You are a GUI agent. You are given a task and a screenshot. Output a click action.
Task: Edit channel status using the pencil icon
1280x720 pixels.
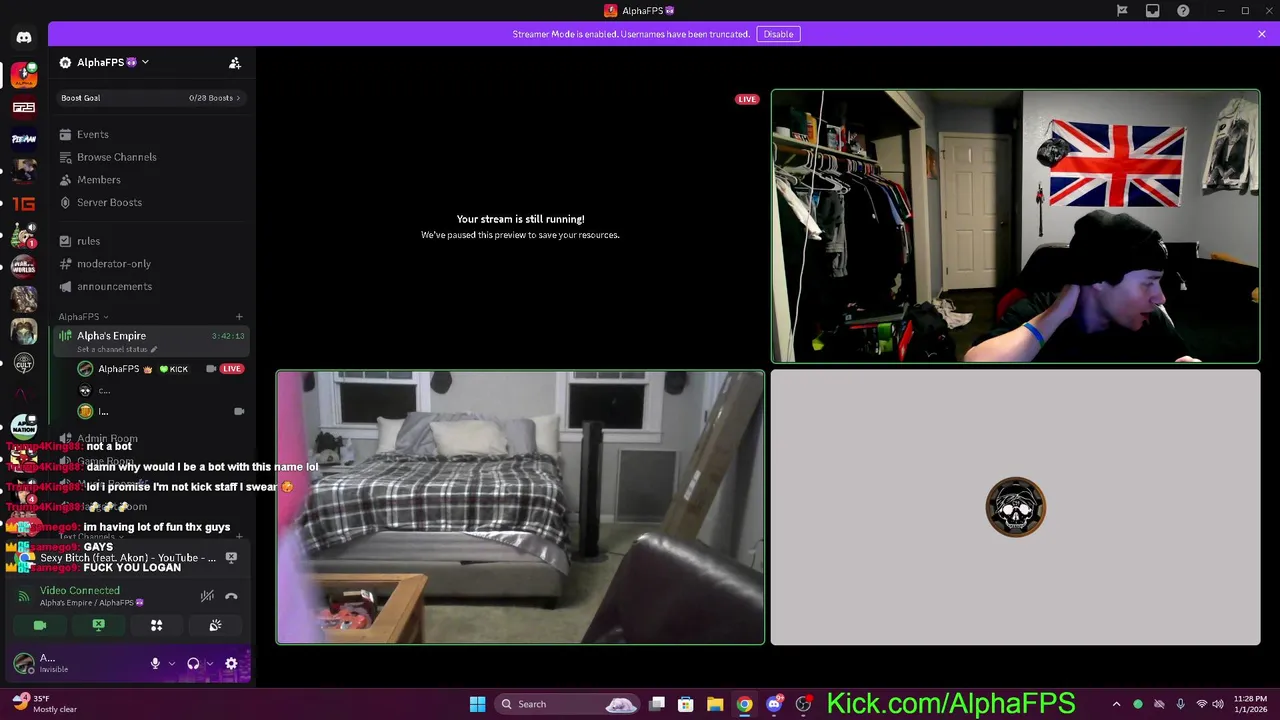click(x=154, y=350)
